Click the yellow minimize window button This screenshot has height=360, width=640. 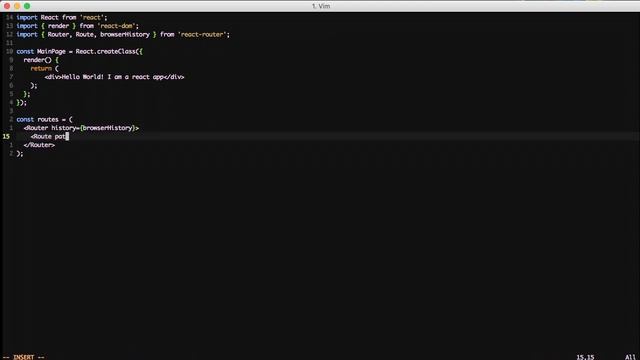pyautogui.click(x=17, y=6)
